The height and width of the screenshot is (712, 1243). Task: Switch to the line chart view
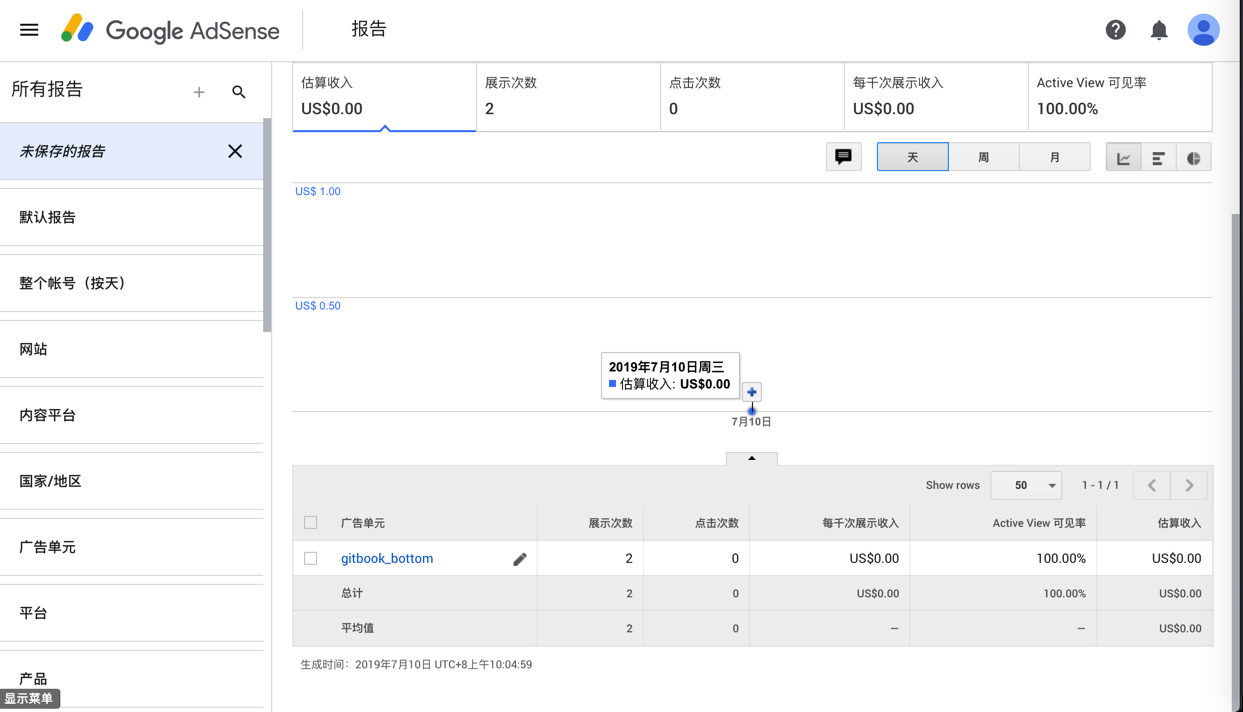(x=1123, y=158)
